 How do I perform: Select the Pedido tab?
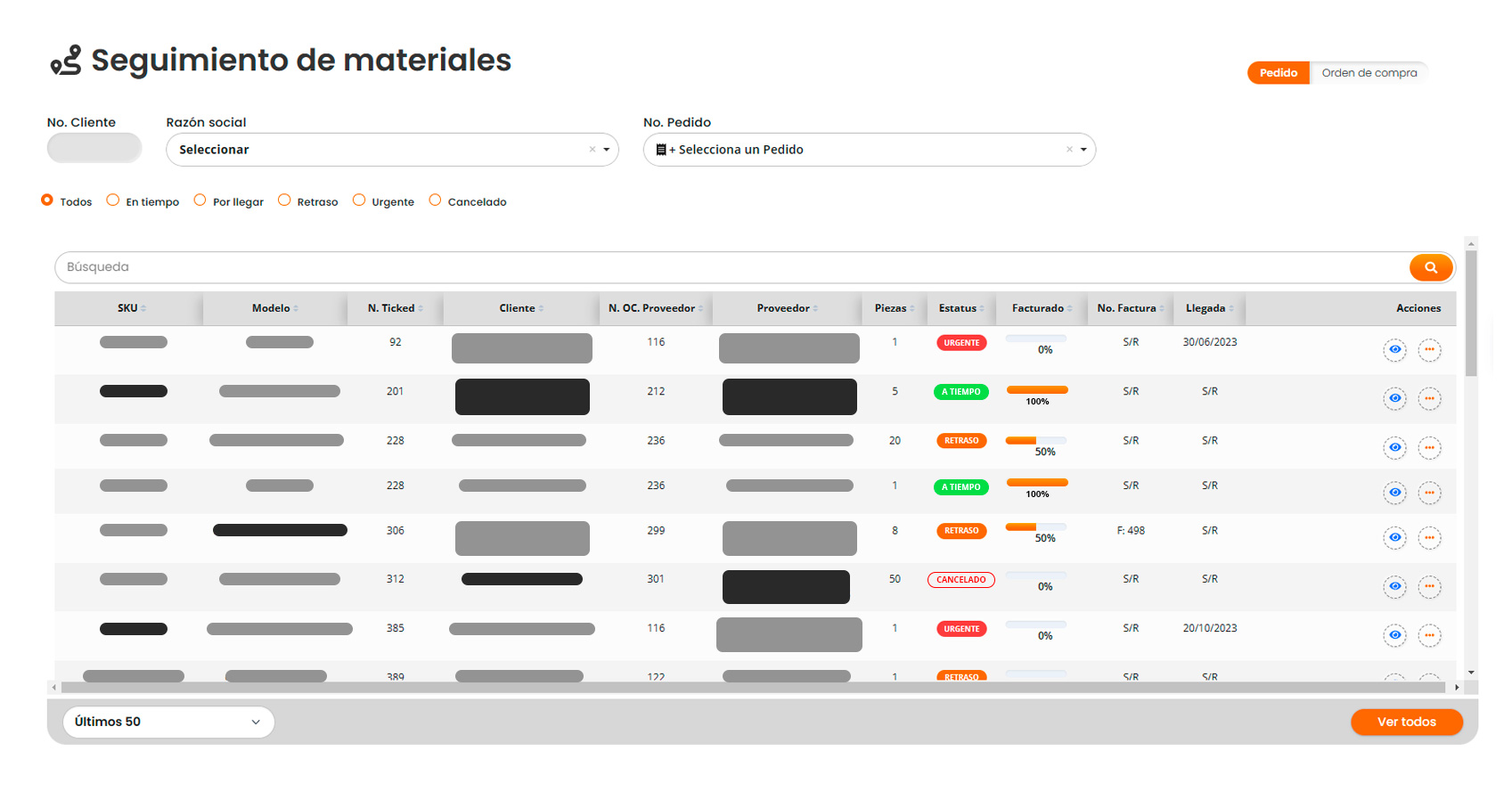tap(1278, 73)
